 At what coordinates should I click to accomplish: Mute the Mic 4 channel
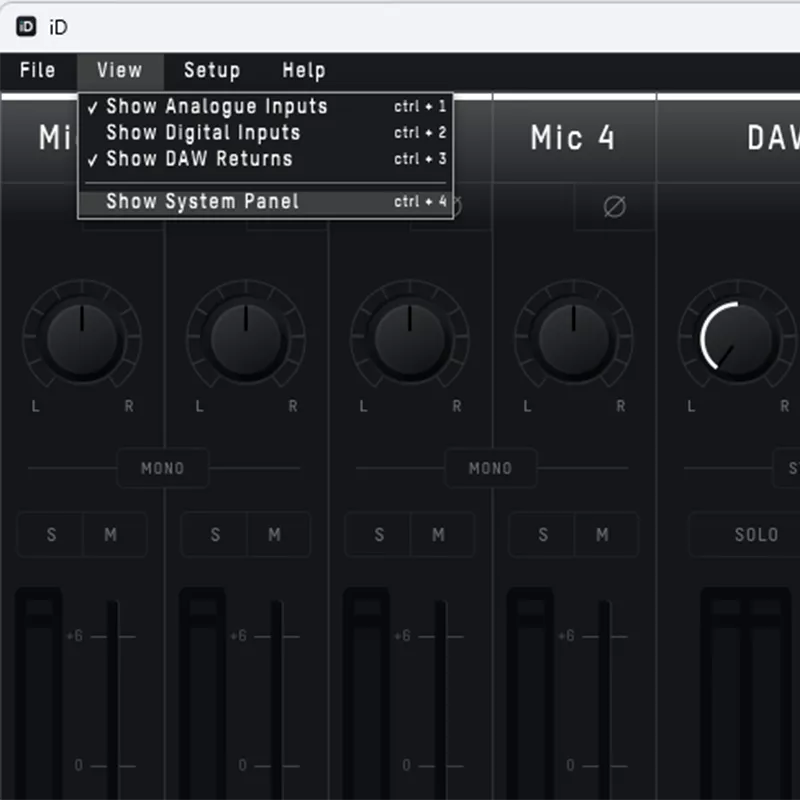[x=602, y=535]
